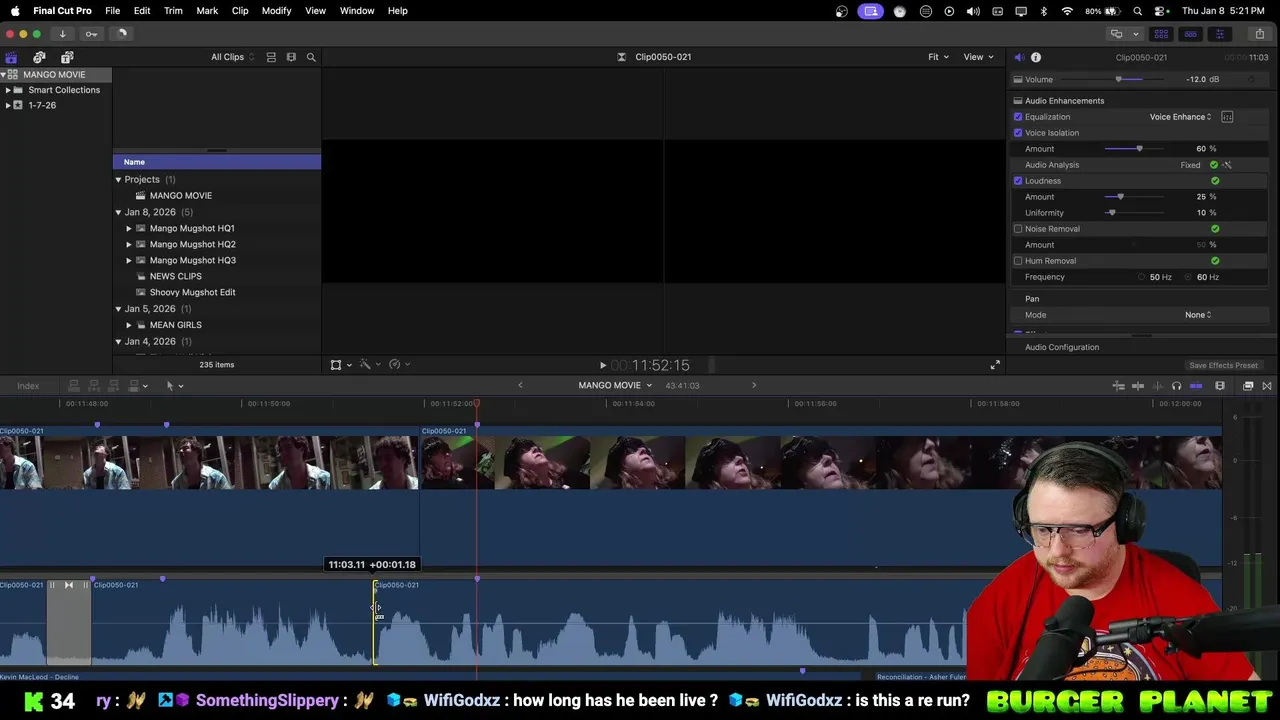
Task: Show background tasks indicator
Action: pos(121,33)
